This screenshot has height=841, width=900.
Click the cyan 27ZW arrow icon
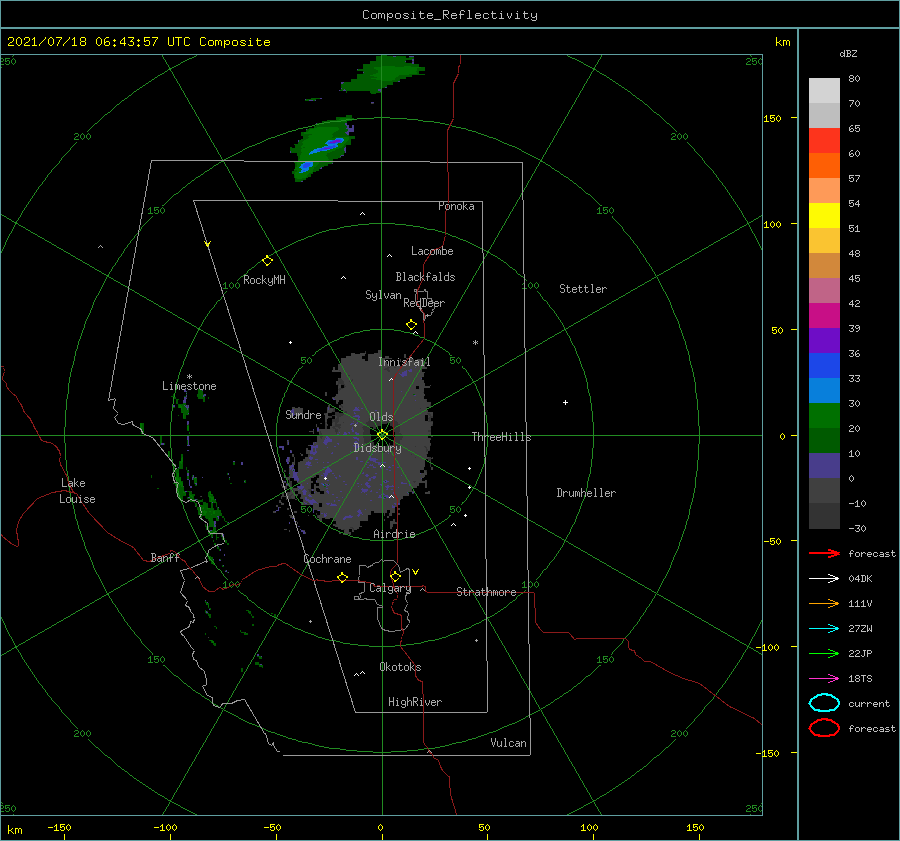[824, 629]
